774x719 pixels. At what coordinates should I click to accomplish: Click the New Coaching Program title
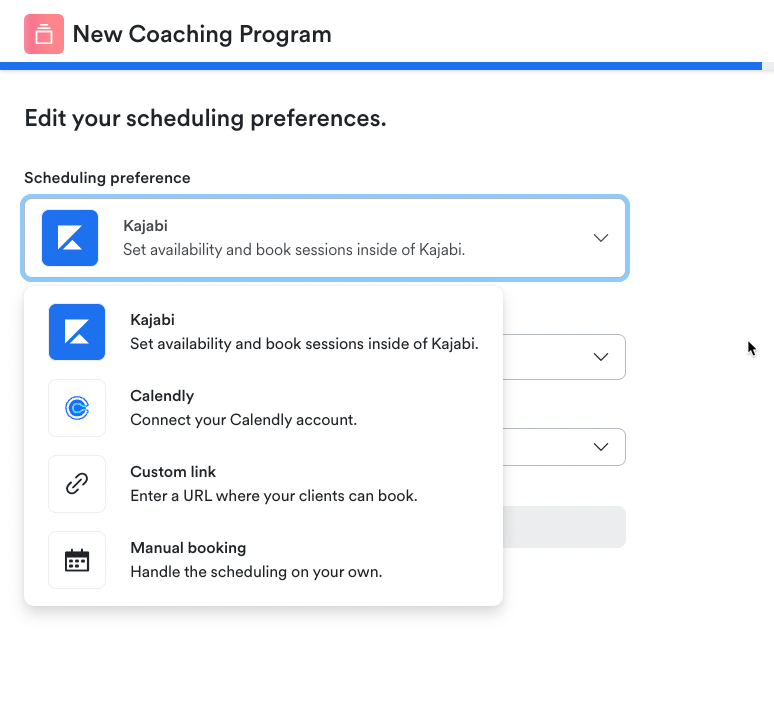point(202,34)
